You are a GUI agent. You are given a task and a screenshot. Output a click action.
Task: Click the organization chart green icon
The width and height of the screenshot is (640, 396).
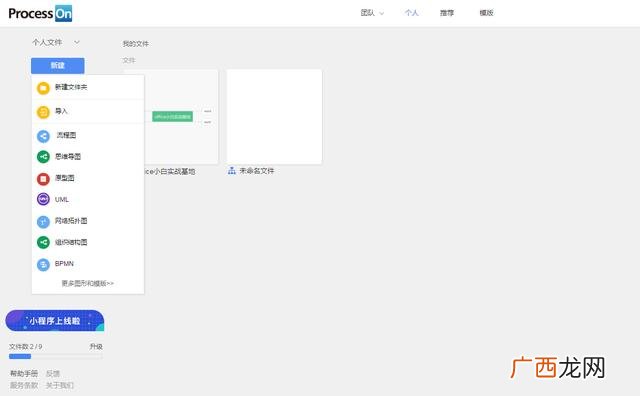[43, 242]
